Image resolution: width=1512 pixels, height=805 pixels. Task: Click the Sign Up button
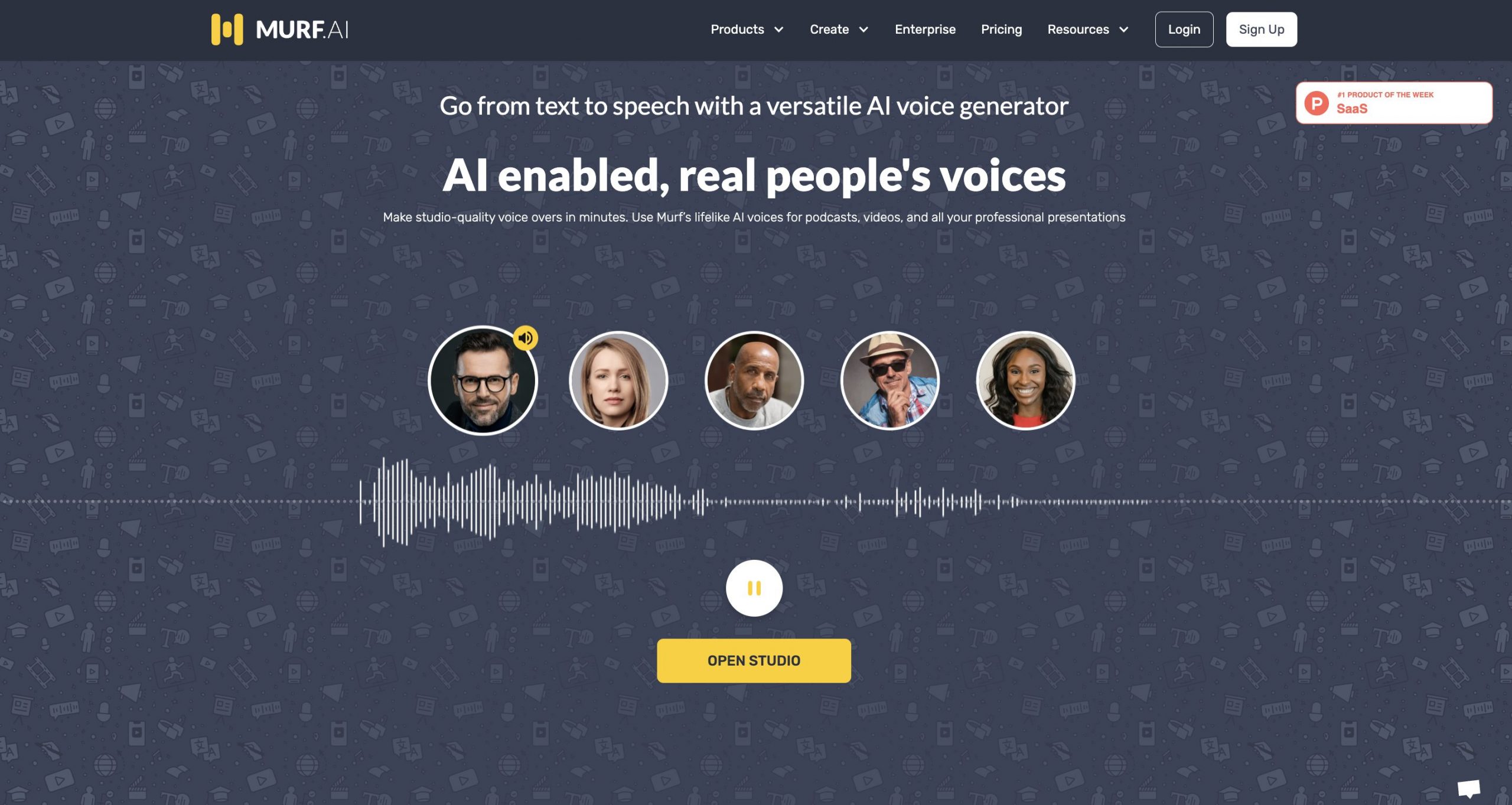(x=1261, y=29)
